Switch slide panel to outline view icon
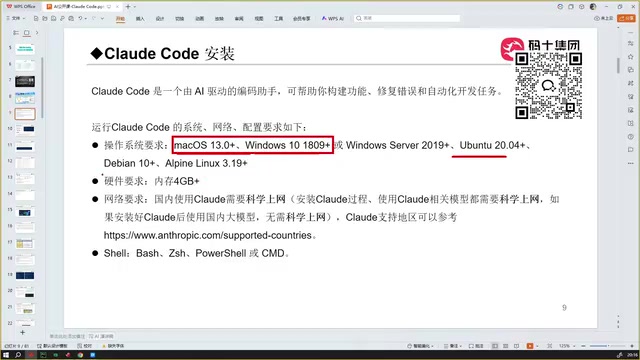The image size is (640, 360). [x=16, y=33]
